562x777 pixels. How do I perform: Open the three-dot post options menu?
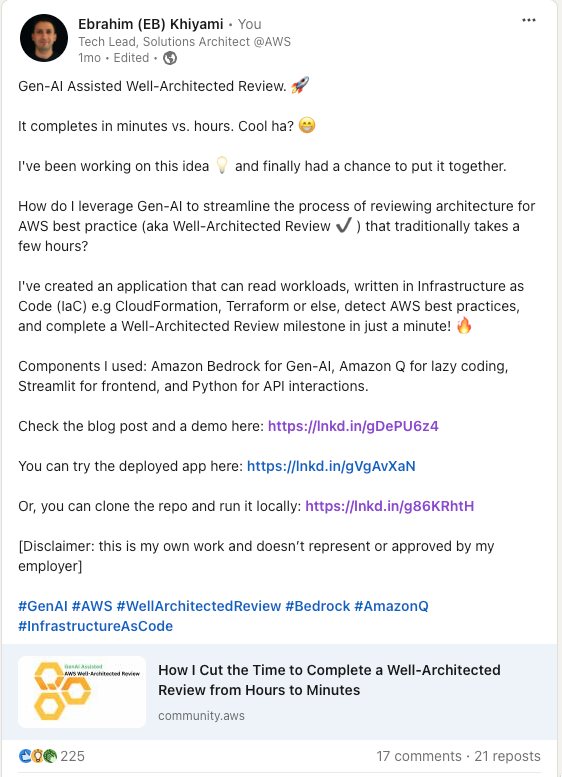point(529,20)
